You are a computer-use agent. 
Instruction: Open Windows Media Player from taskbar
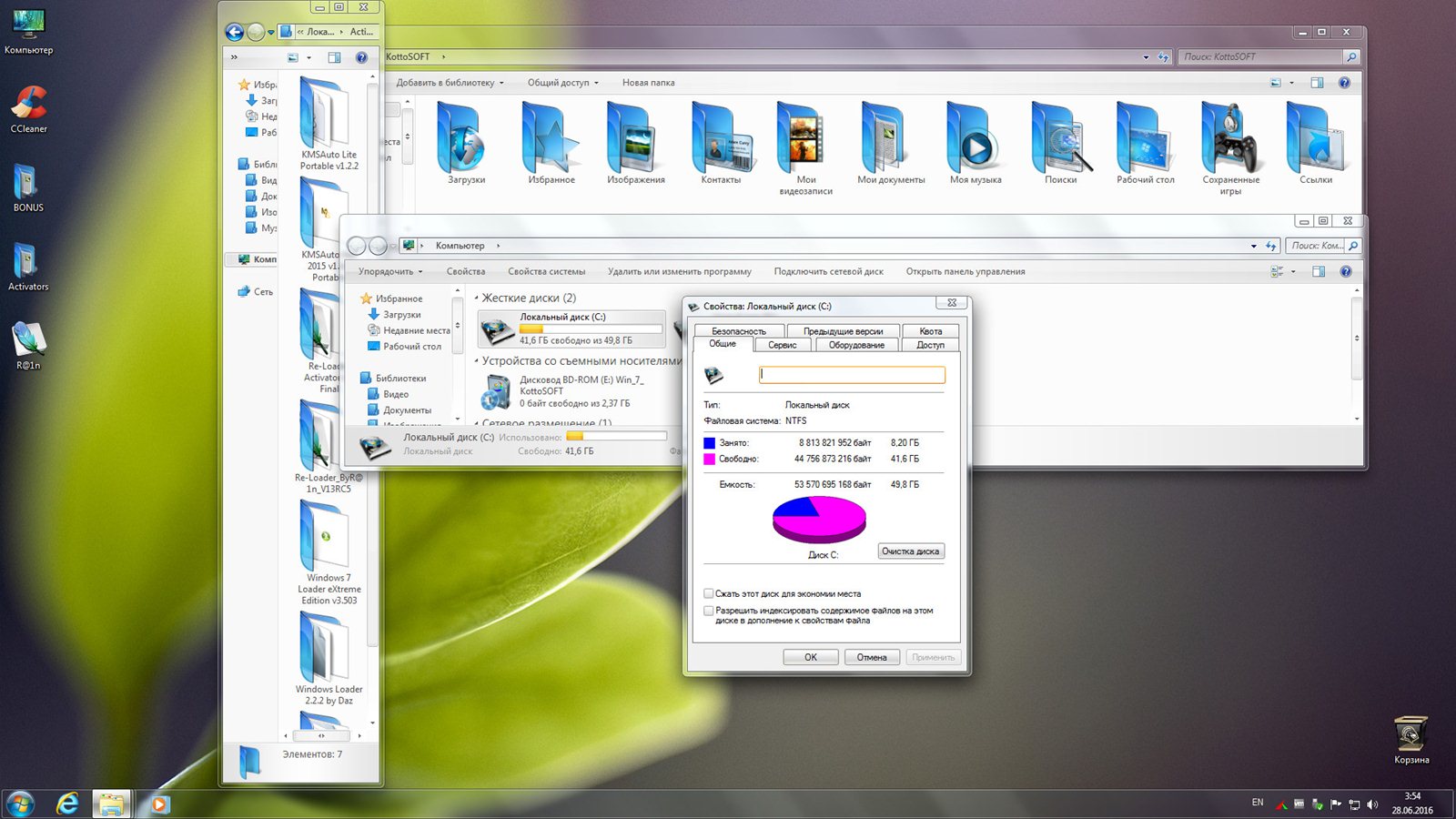(159, 804)
